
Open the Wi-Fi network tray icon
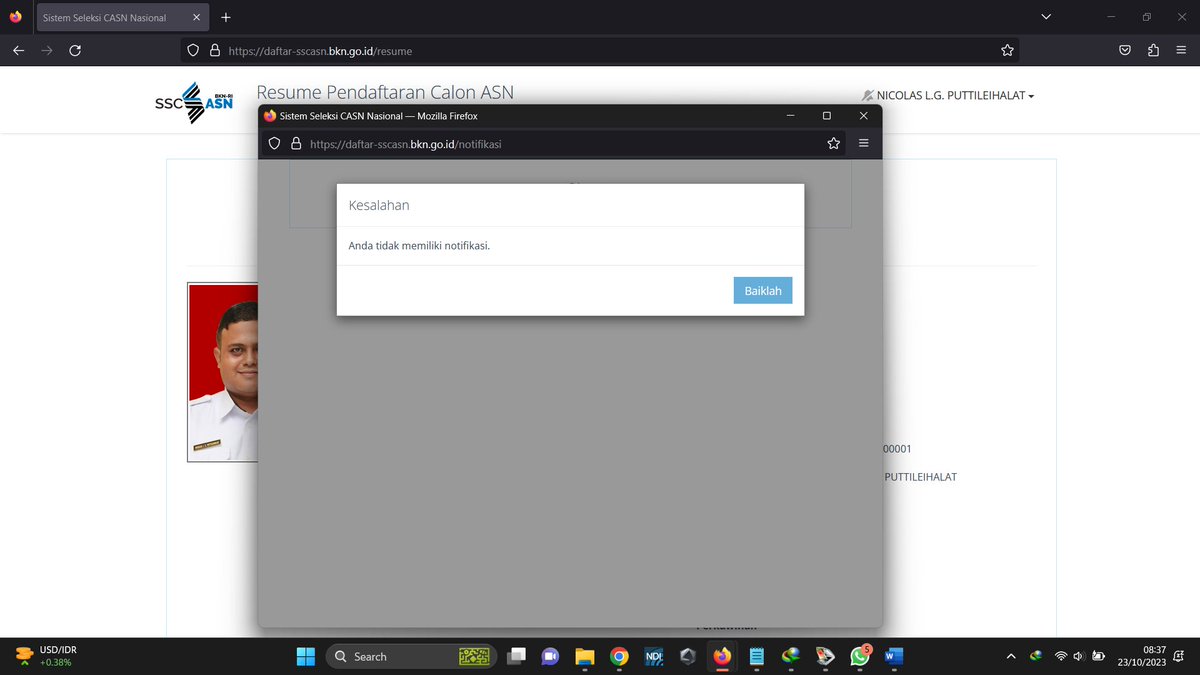[x=1061, y=656]
